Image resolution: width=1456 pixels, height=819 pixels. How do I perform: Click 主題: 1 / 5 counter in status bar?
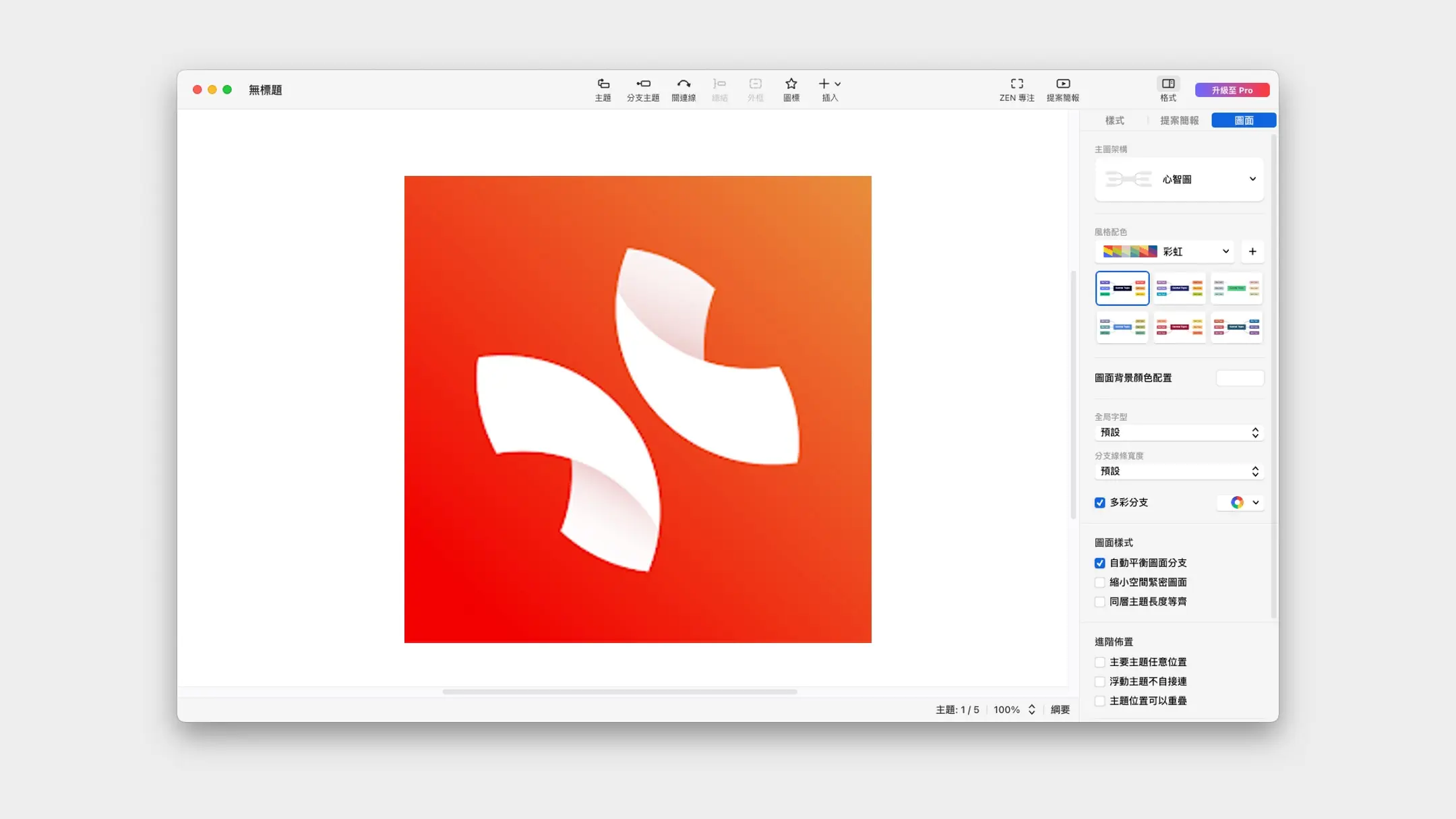957,710
